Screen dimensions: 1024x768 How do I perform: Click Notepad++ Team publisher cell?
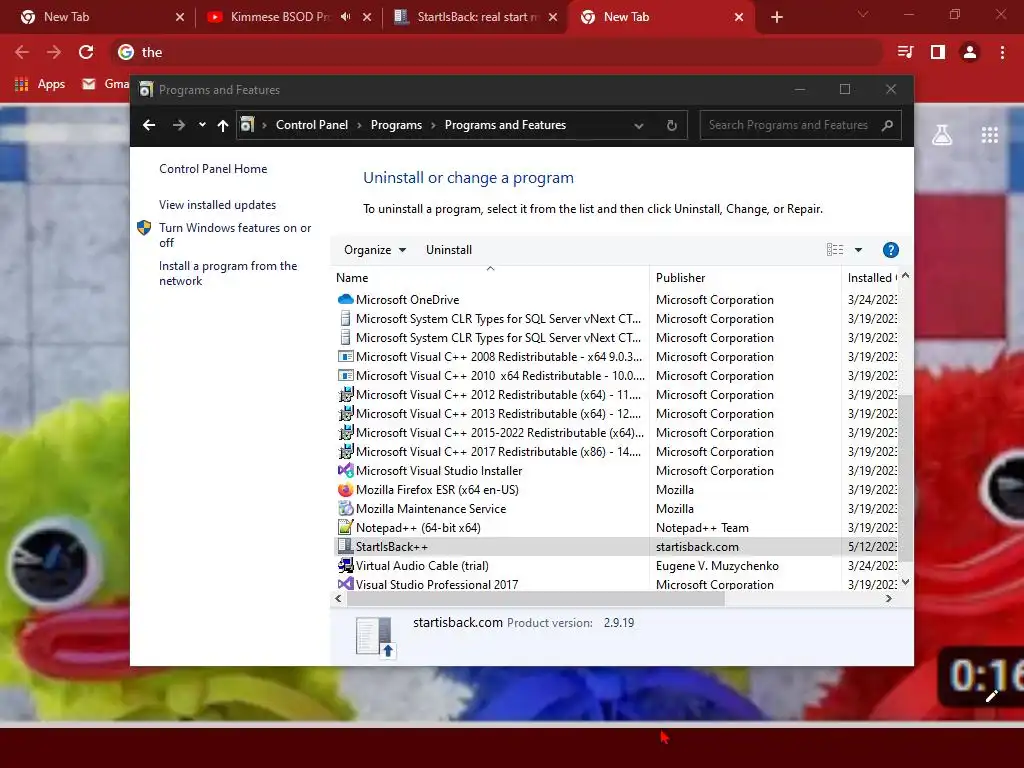tap(702, 528)
